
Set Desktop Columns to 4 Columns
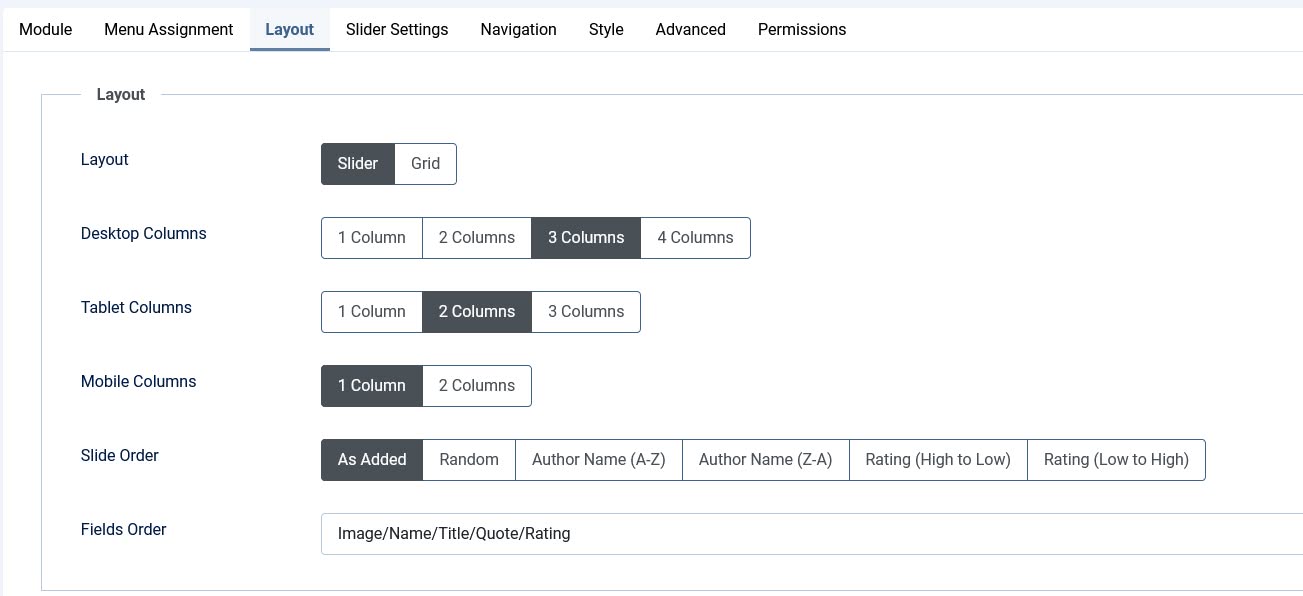[695, 238]
